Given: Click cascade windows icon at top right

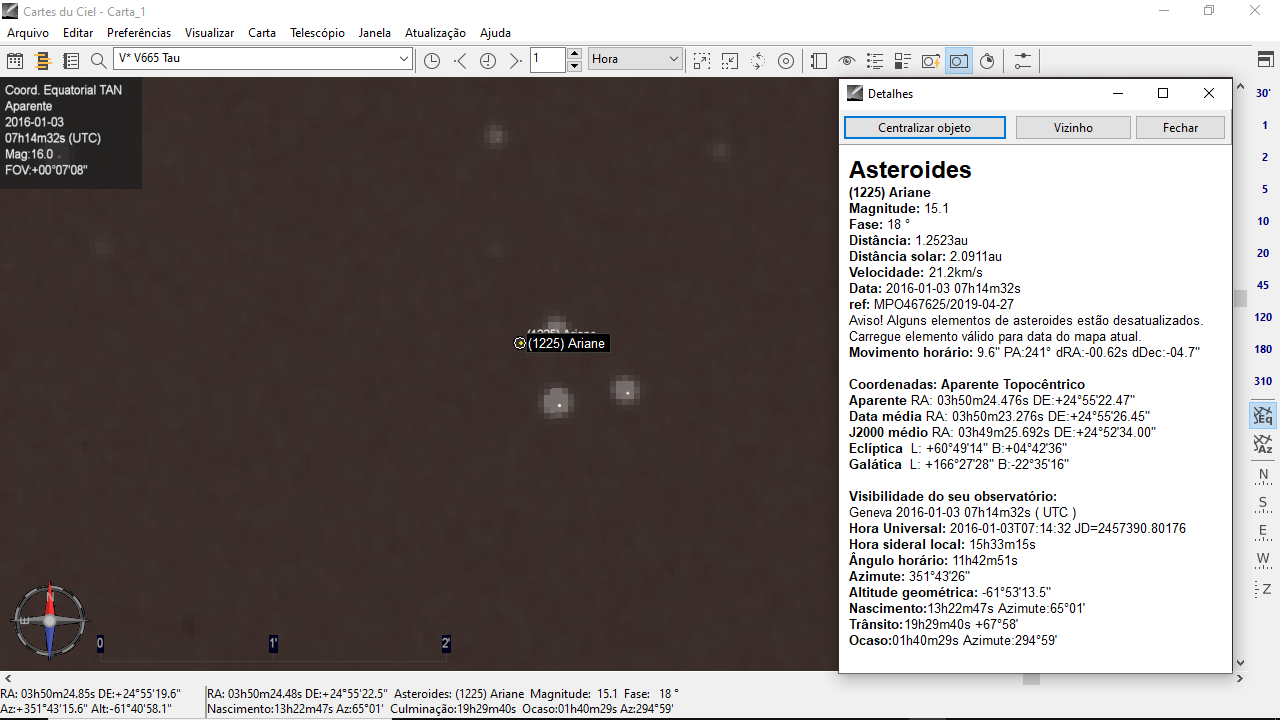Looking at the screenshot, I should [1265, 61].
